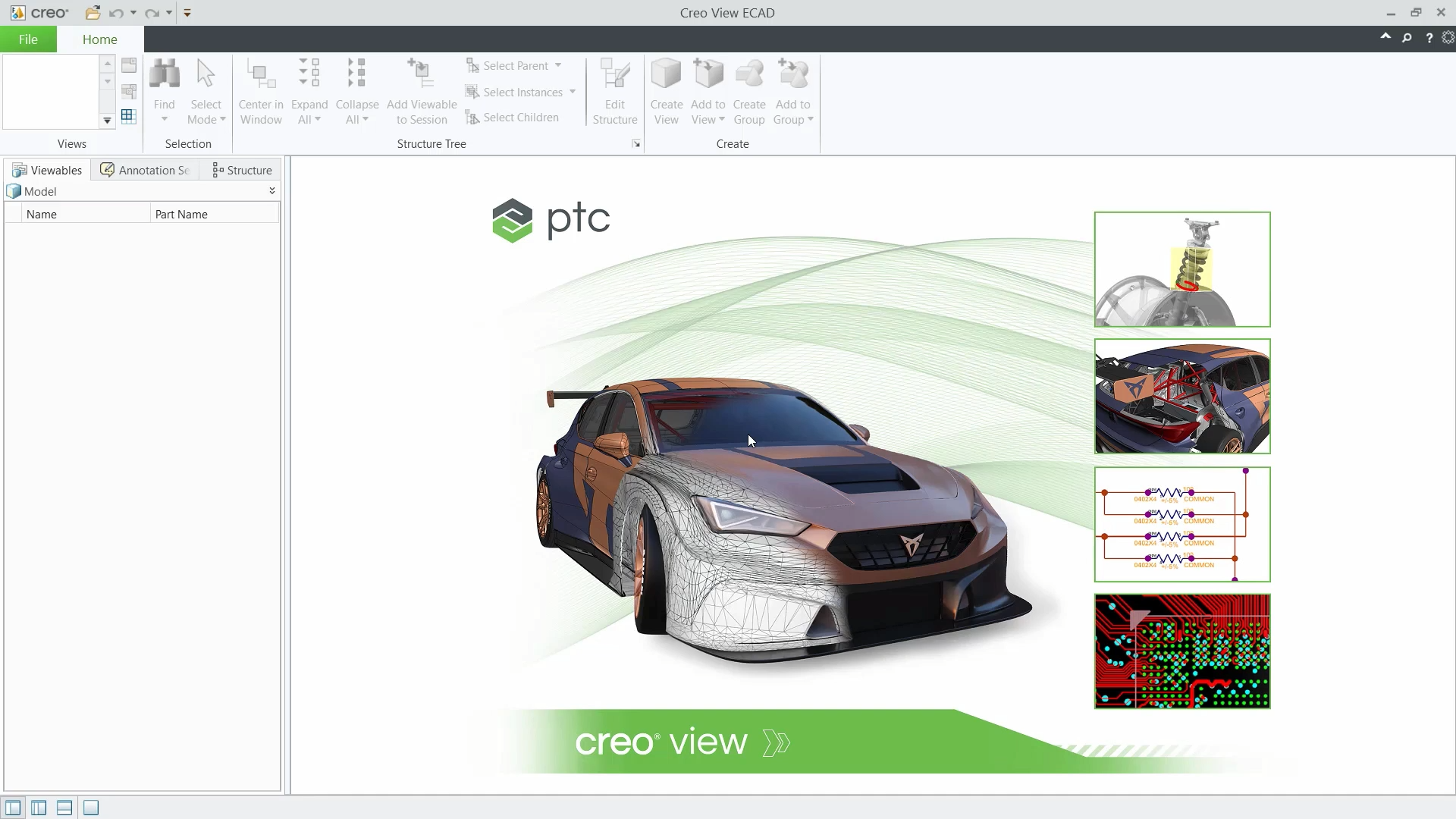Toggle two-column panel layout in status bar
This screenshot has height=819, width=1456.
click(x=39, y=808)
